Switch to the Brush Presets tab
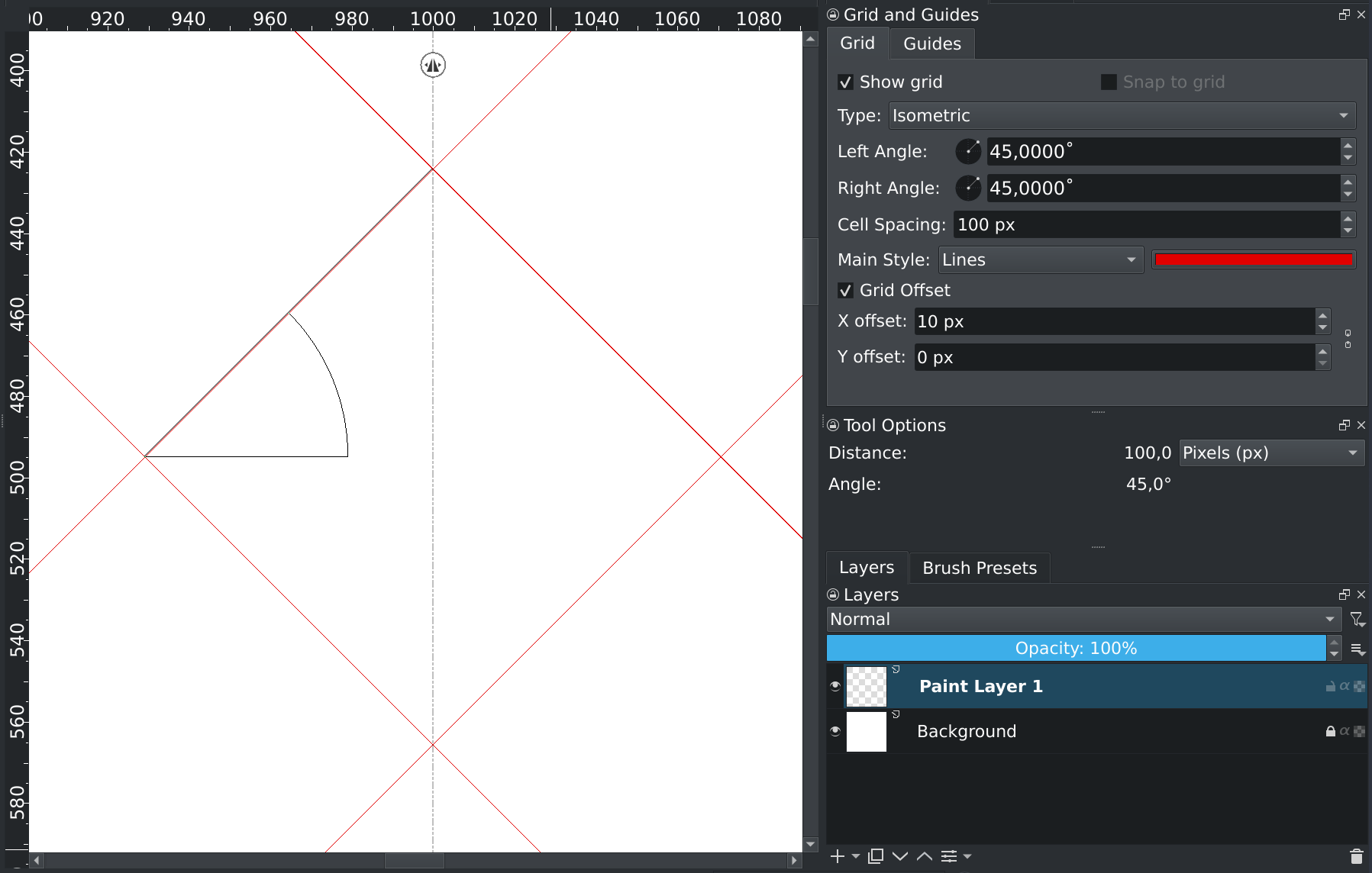This screenshot has width=1372, height=873. coord(979,569)
